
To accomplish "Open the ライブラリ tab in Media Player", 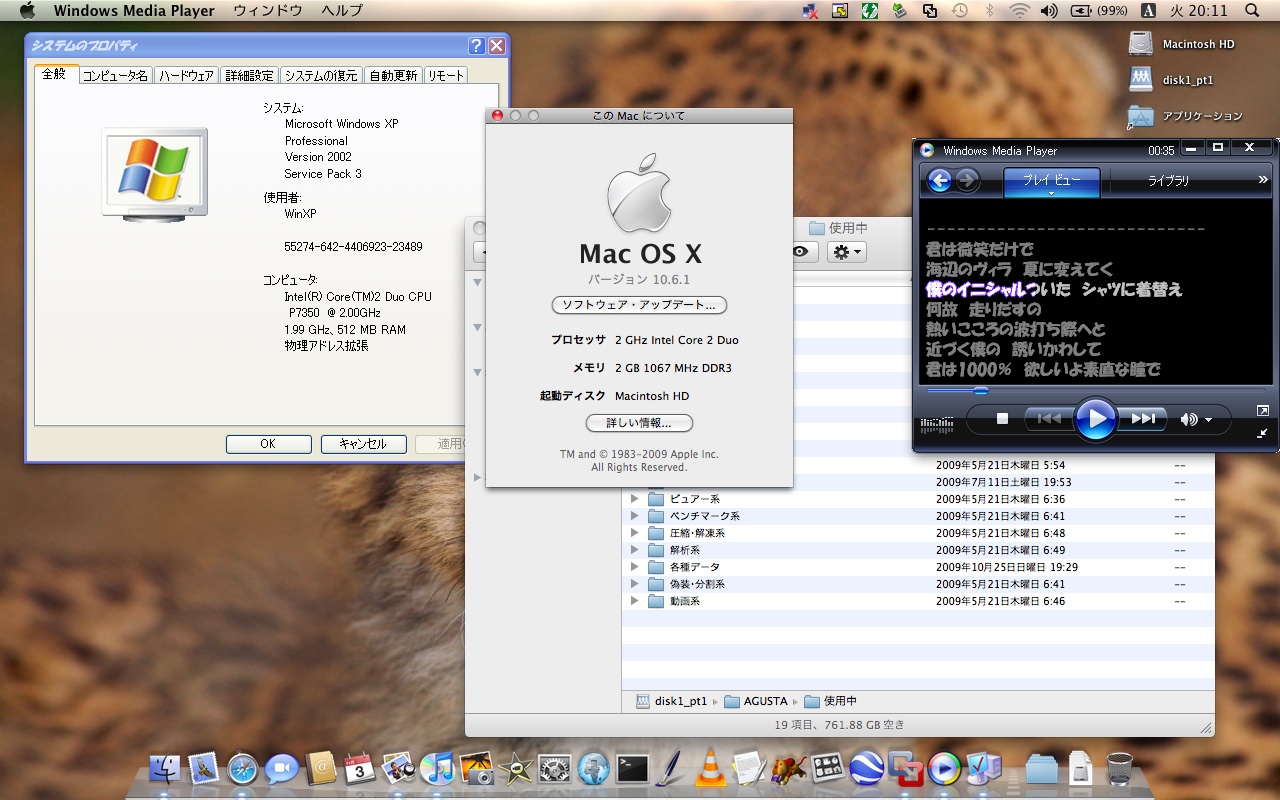I will pos(1168,181).
